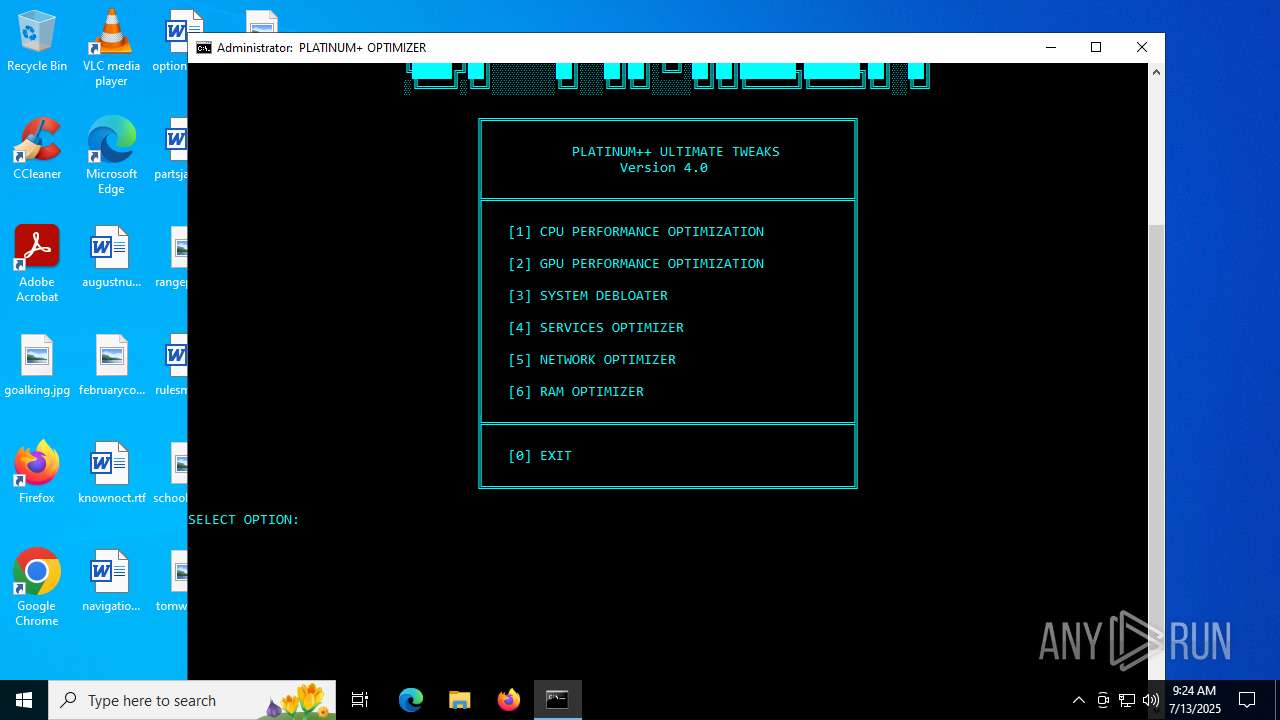1280x720 pixels.
Task: Open Firefox desktop shortcut
Action: (x=37, y=473)
